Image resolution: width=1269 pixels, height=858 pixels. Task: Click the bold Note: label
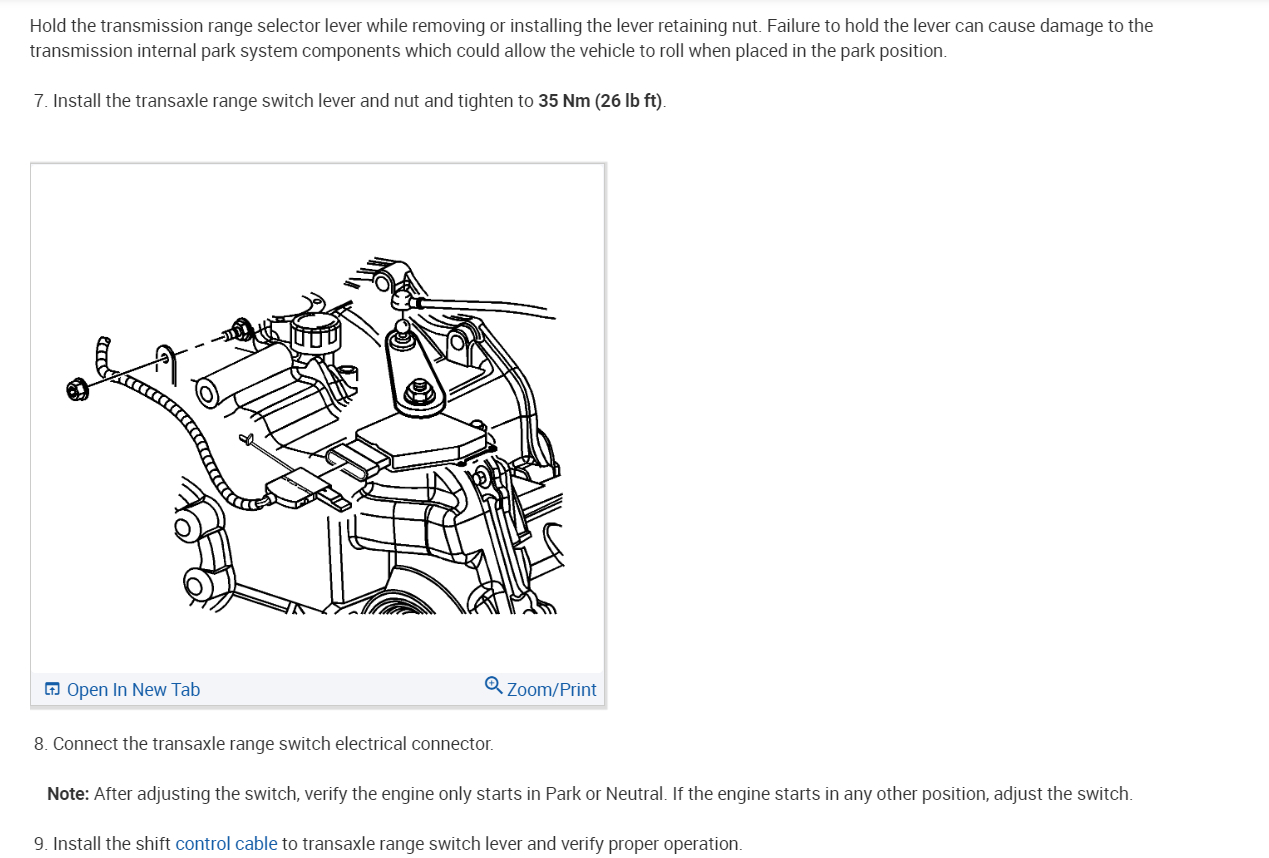68,794
